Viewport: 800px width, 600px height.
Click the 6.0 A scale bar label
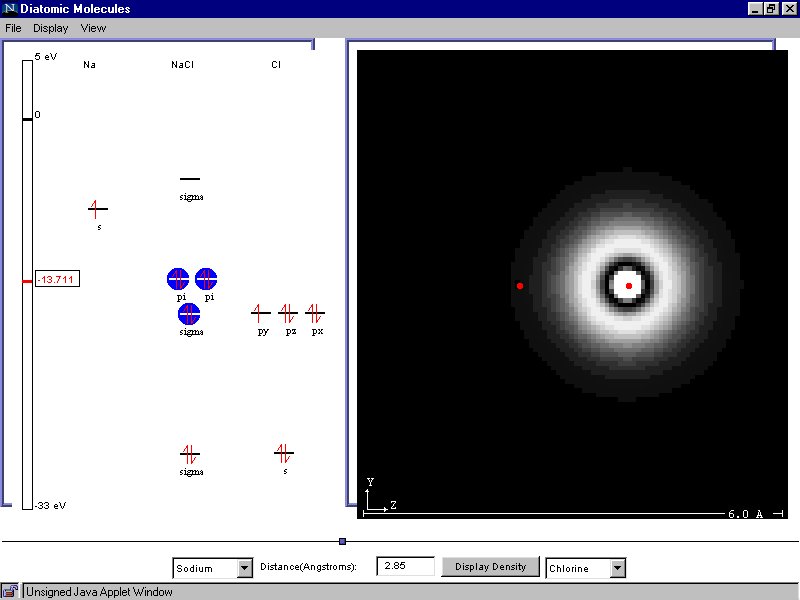tap(745, 514)
